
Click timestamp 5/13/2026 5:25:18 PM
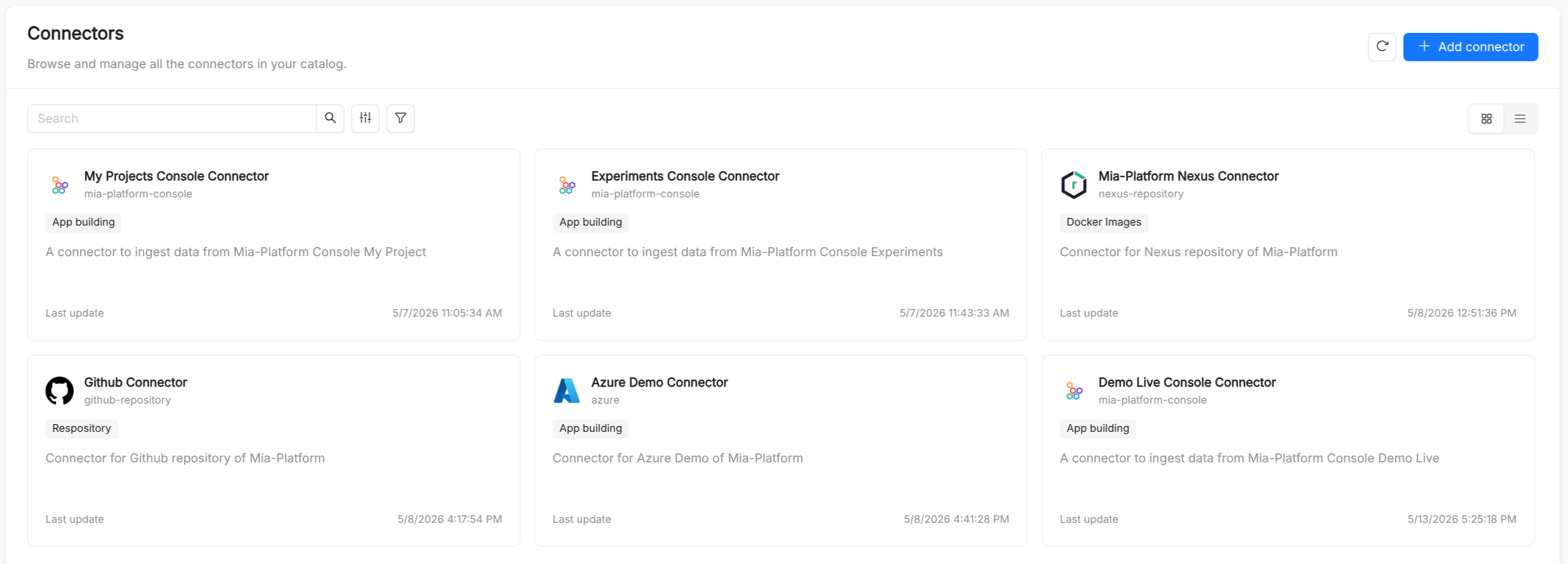(1462, 519)
